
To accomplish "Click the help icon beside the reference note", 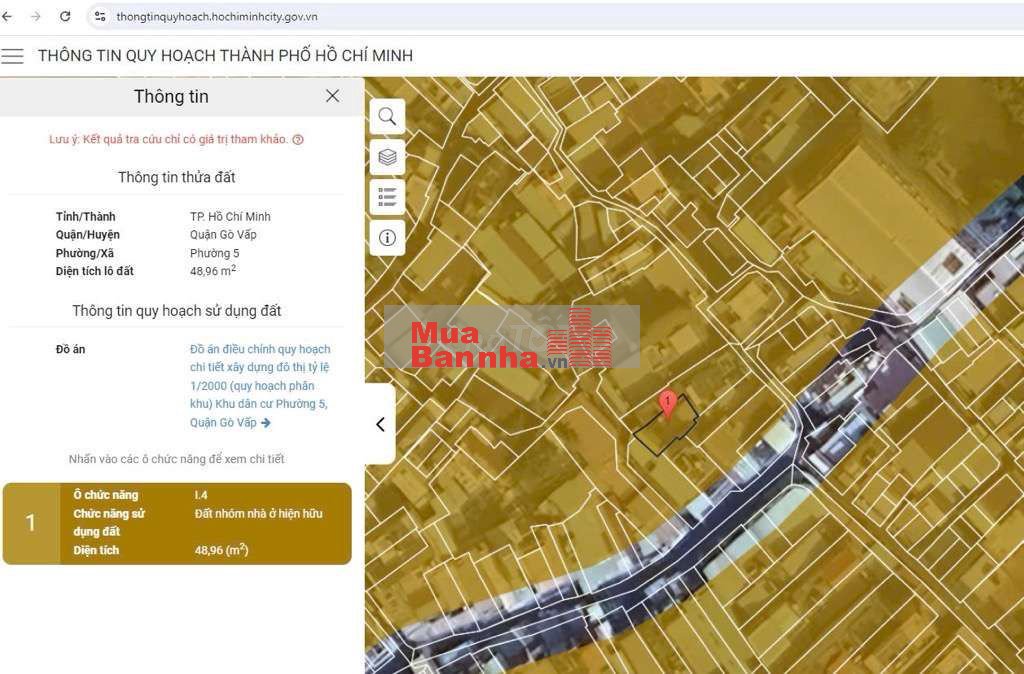I will point(298,140).
